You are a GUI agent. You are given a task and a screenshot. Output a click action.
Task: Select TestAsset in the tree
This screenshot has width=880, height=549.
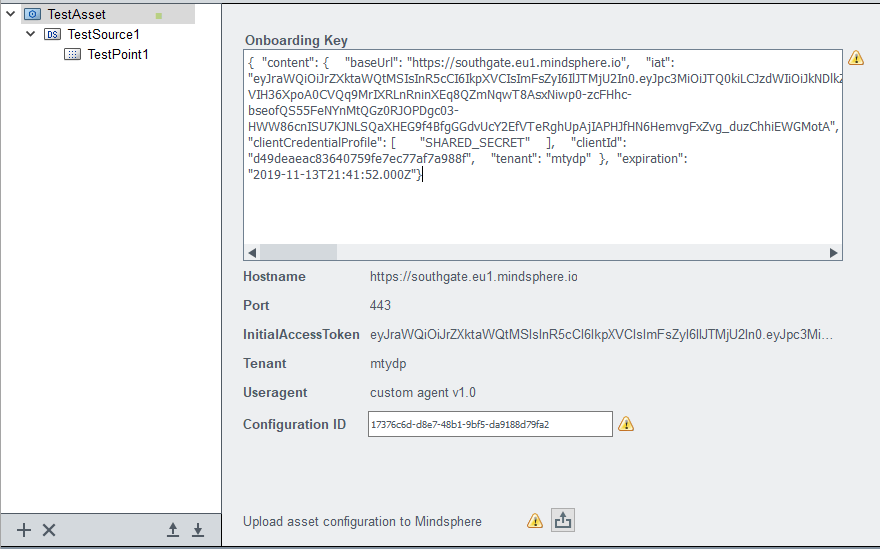click(x=76, y=14)
